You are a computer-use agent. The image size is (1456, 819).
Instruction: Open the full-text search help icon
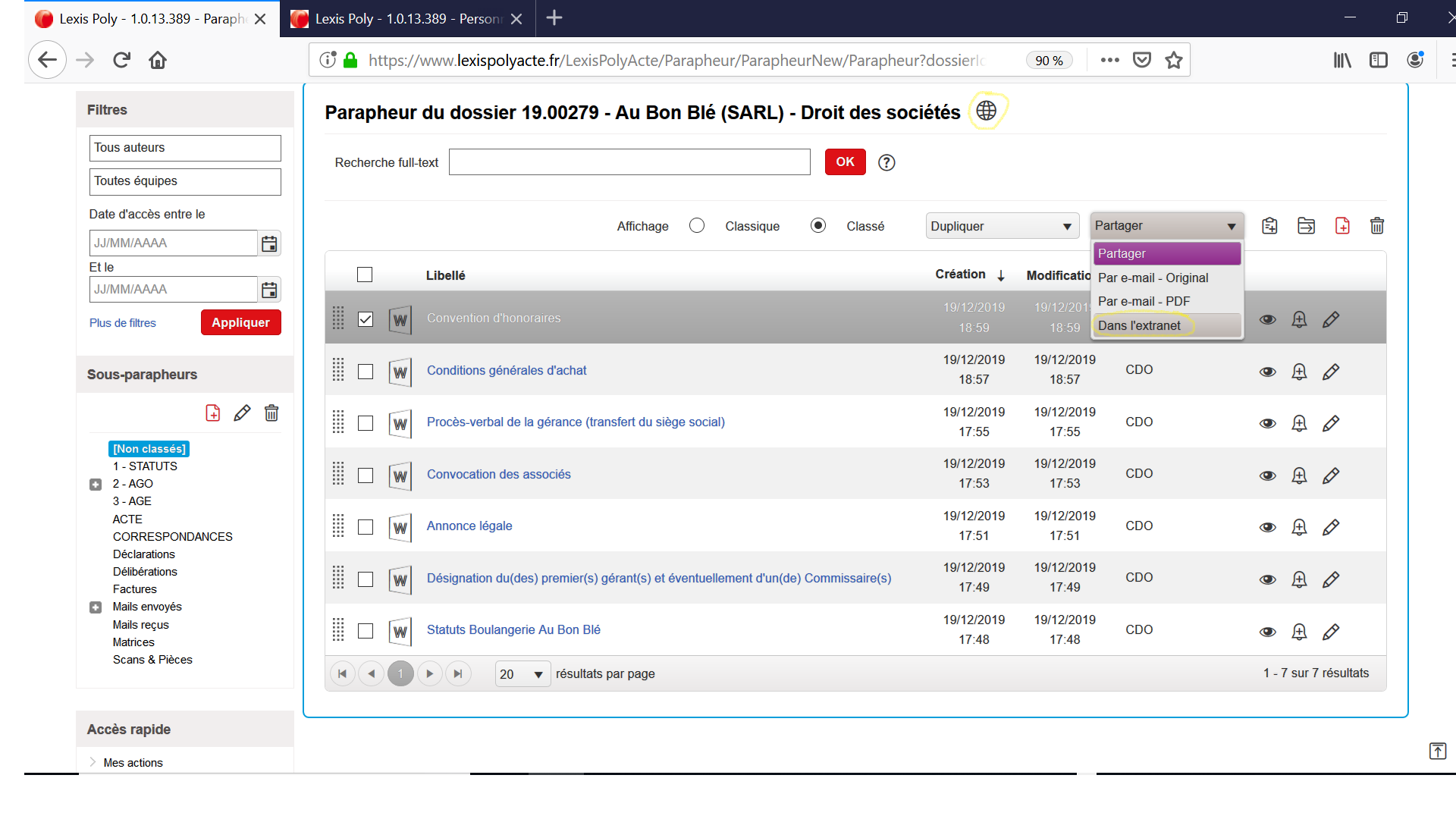click(886, 162)
